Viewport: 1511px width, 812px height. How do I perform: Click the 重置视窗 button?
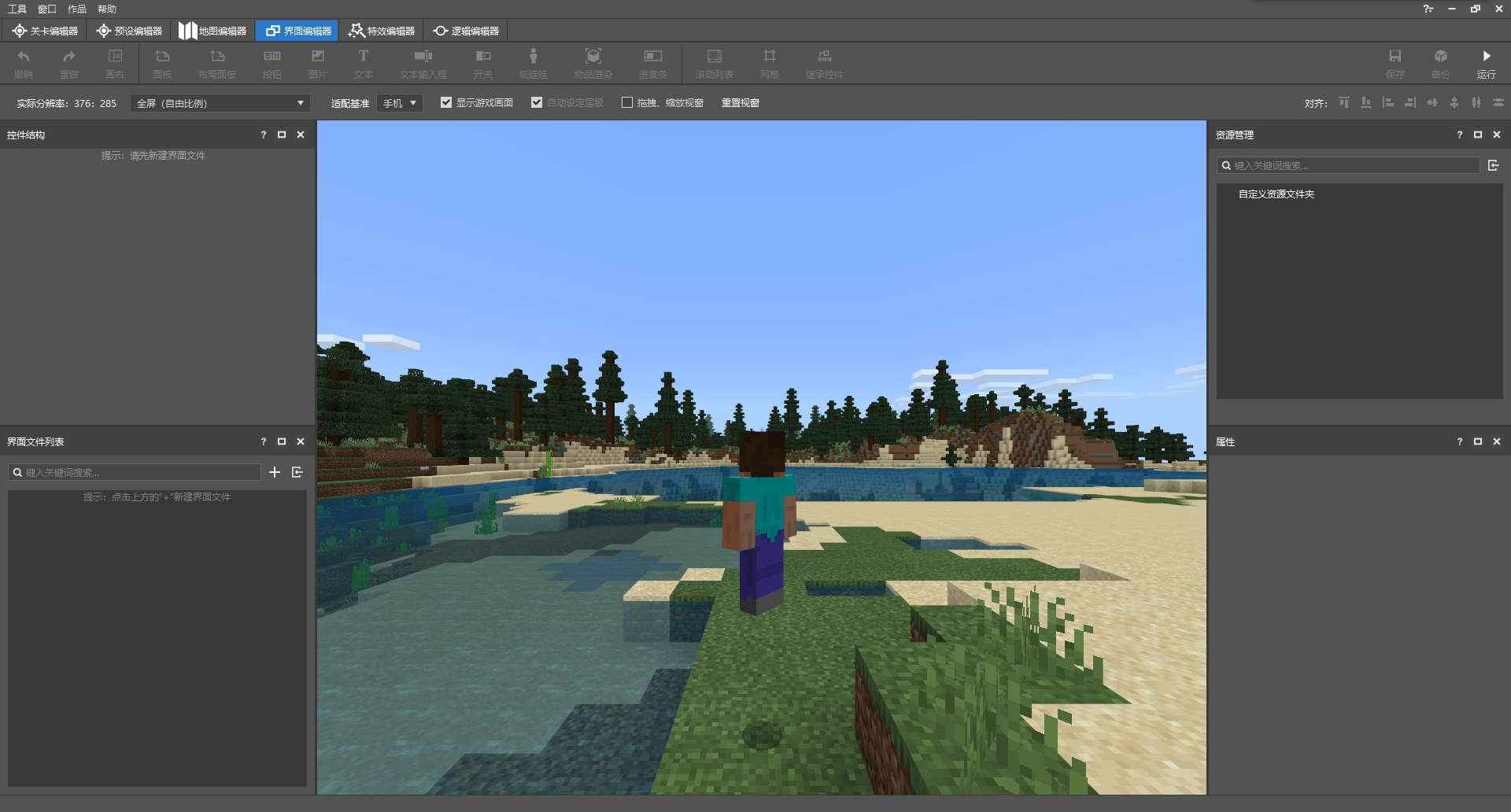[741, 103]
